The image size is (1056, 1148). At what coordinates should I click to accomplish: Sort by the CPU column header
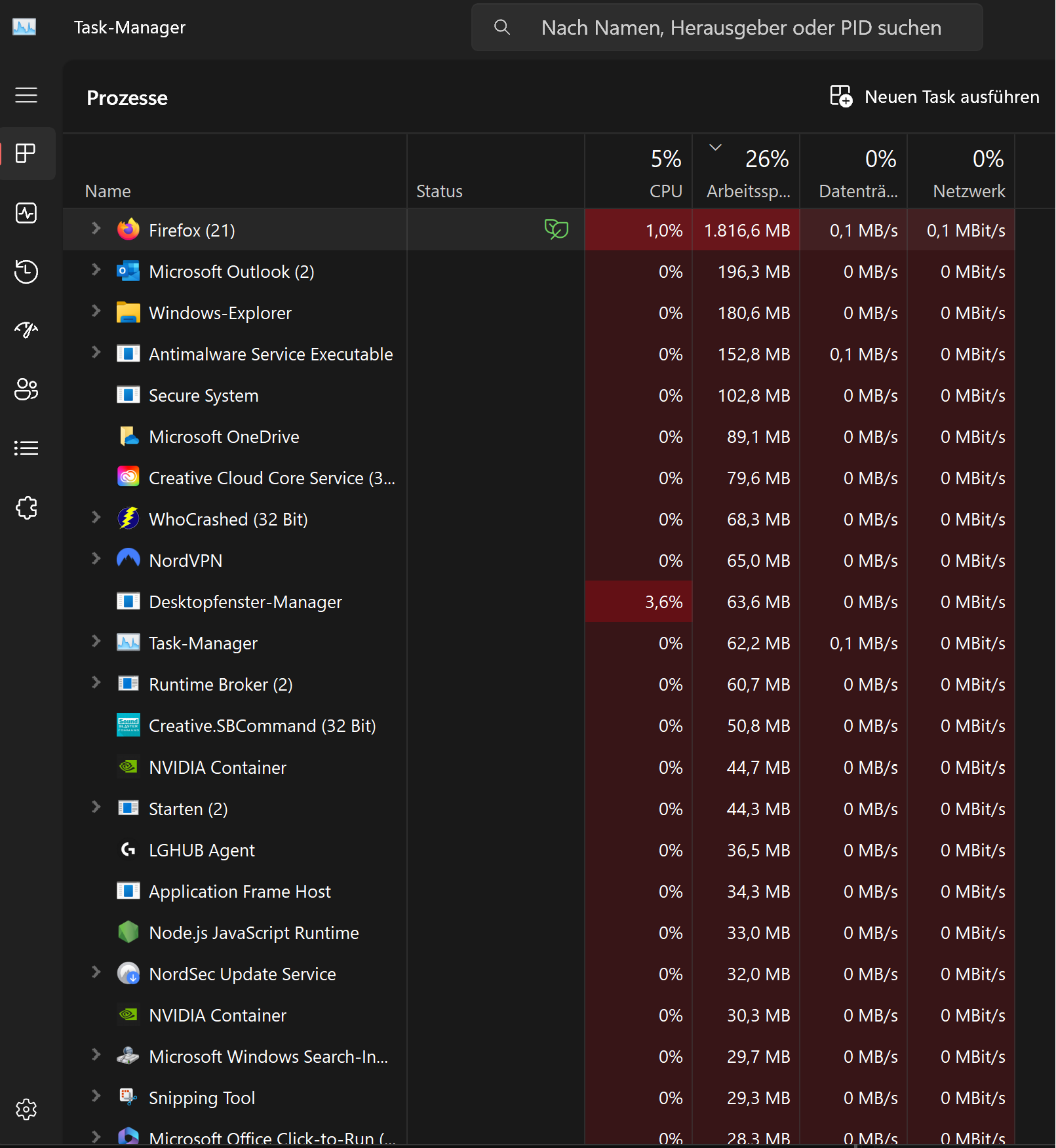638,172
